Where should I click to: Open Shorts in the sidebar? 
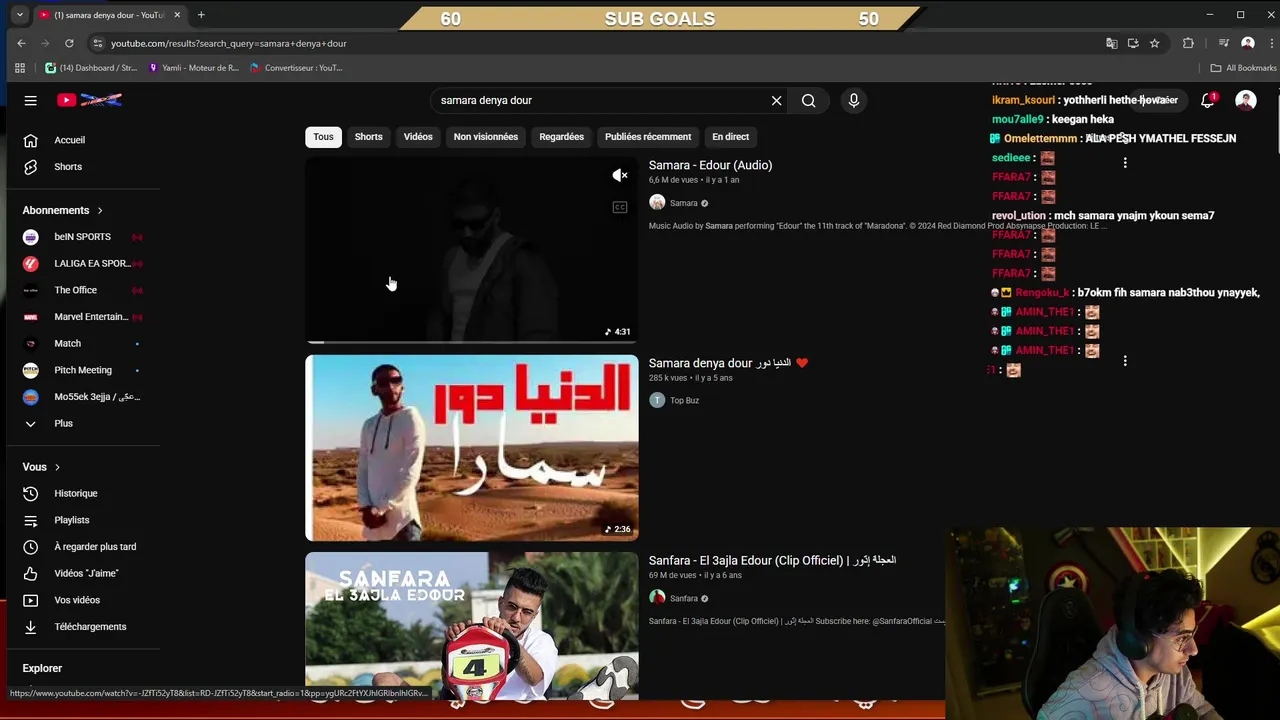[68, 167]
